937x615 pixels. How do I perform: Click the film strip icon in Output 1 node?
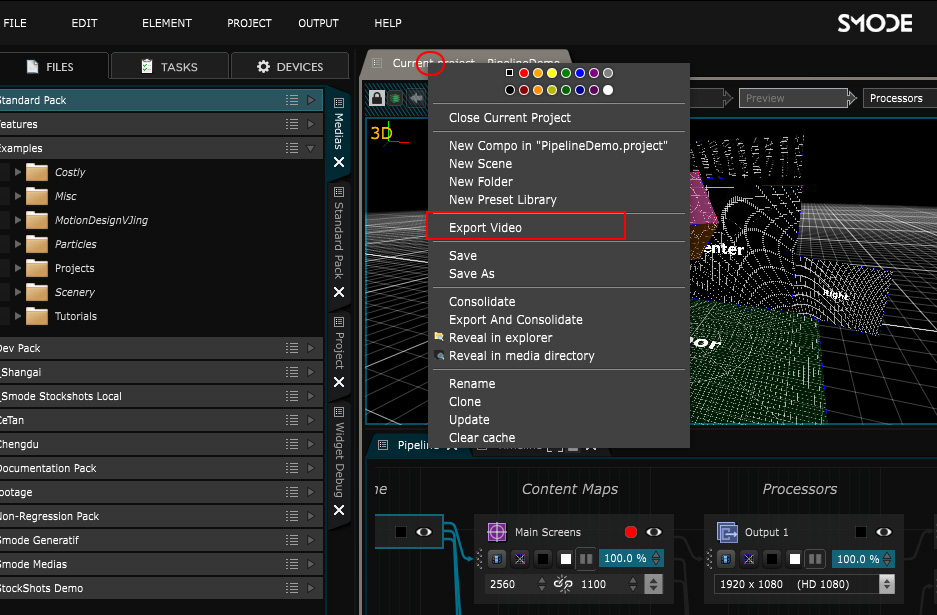pyautogui.click(x=726, y=559)
